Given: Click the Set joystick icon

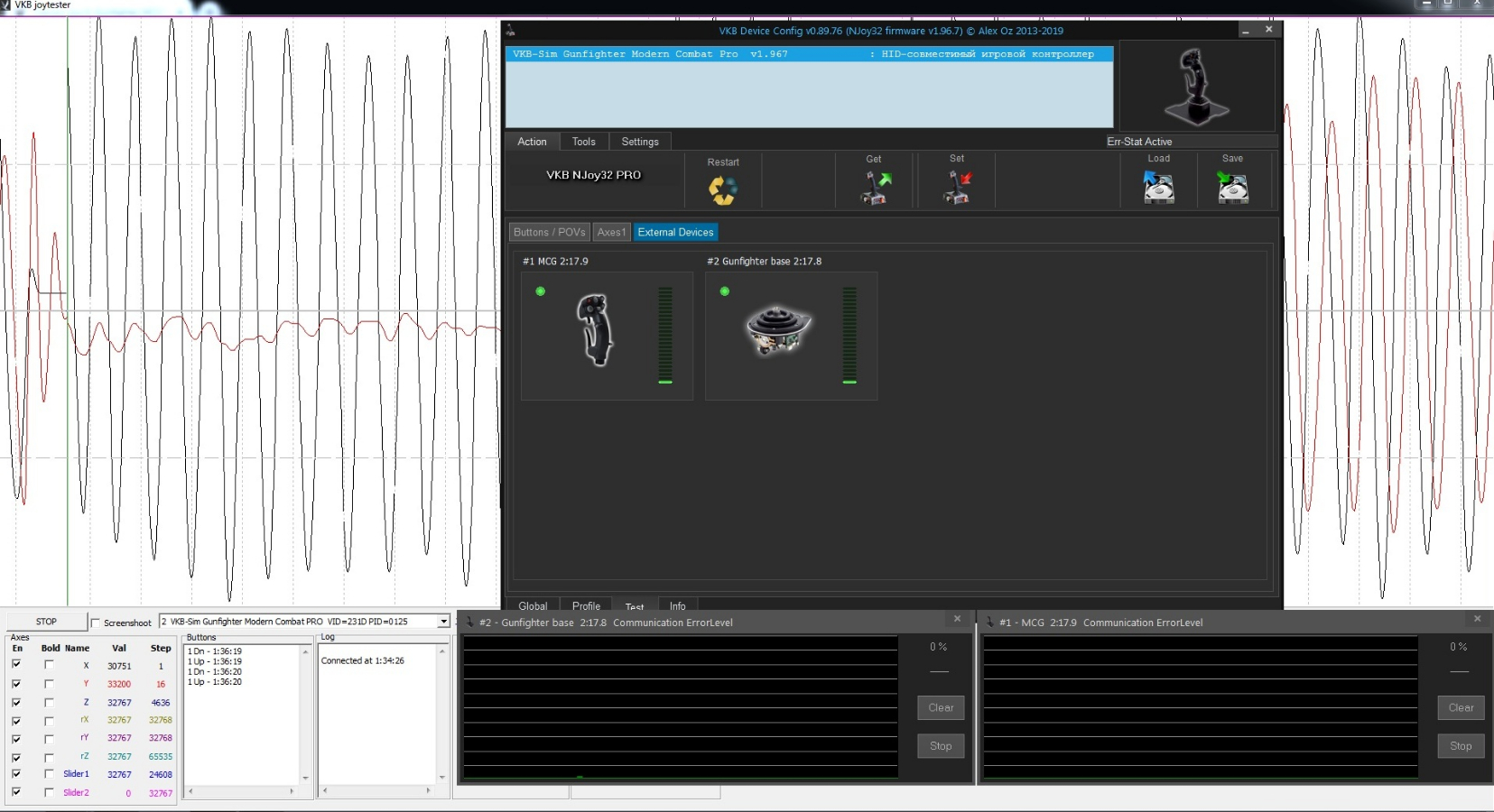Looking at the screenshot, I should pyautogui.click(x=957, y=188).
